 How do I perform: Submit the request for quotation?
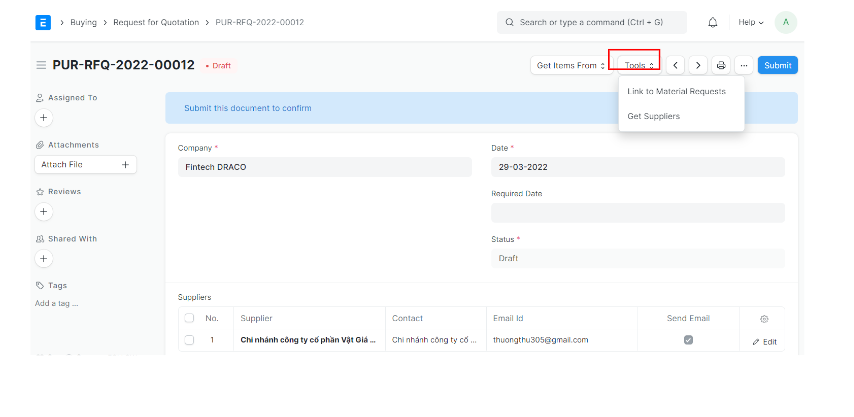point(777,65)
